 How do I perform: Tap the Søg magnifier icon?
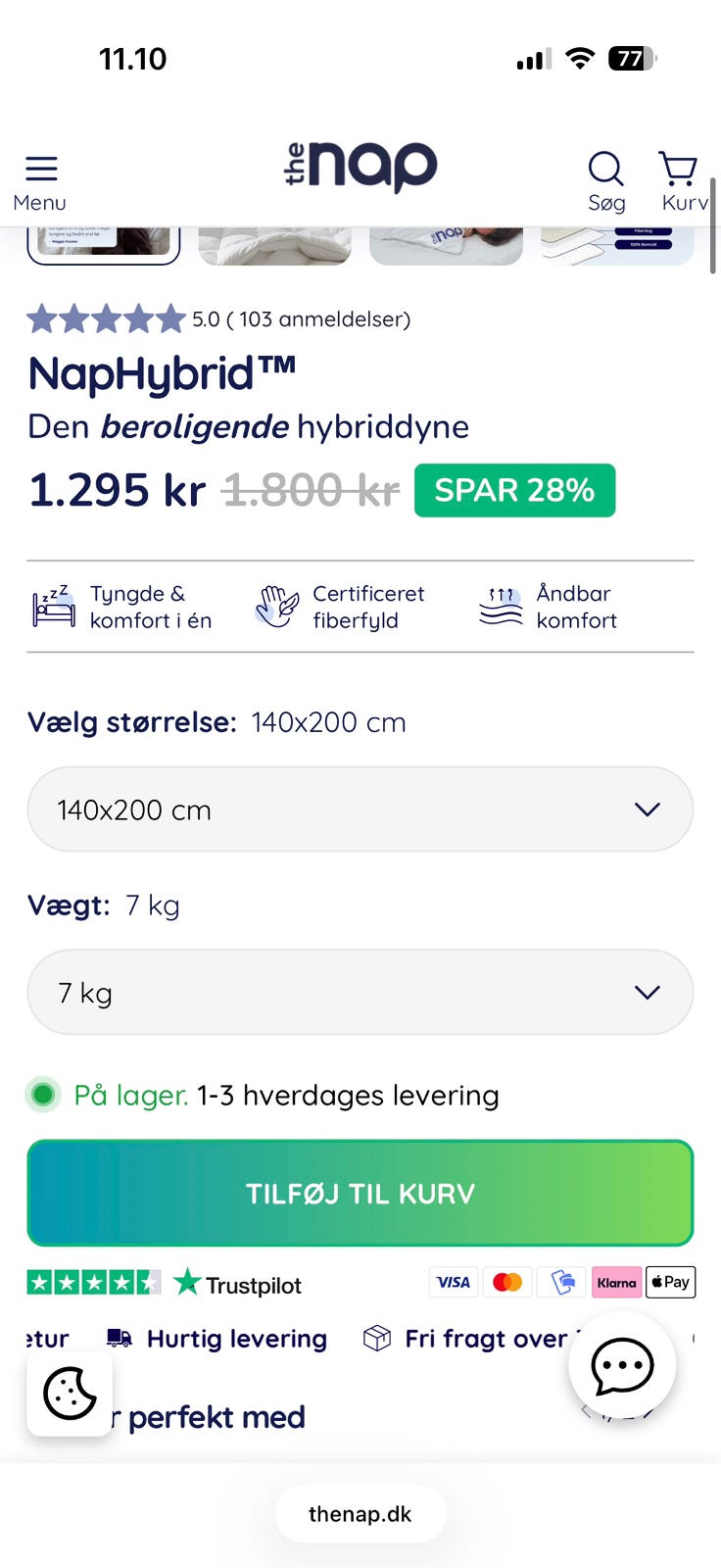(605, 169)
